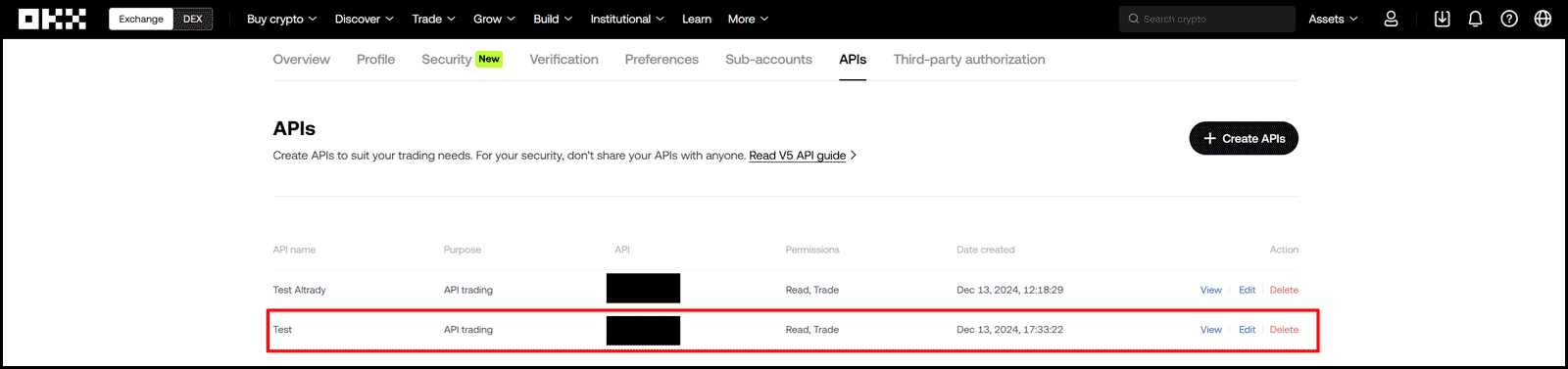Edit the Test API
The image size is (1568, 369).
1247,330
